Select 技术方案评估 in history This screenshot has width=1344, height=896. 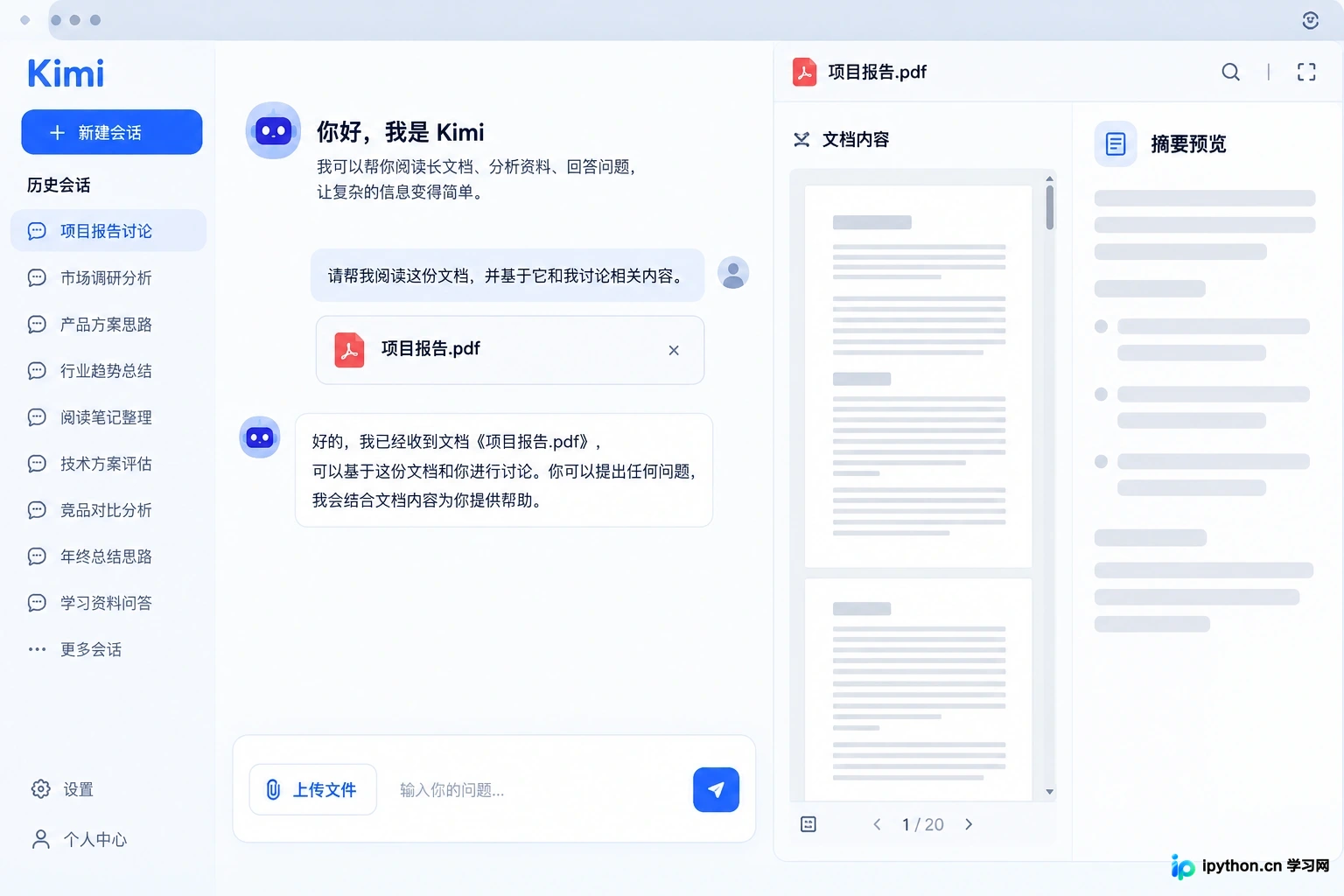[x=108, y=463]
